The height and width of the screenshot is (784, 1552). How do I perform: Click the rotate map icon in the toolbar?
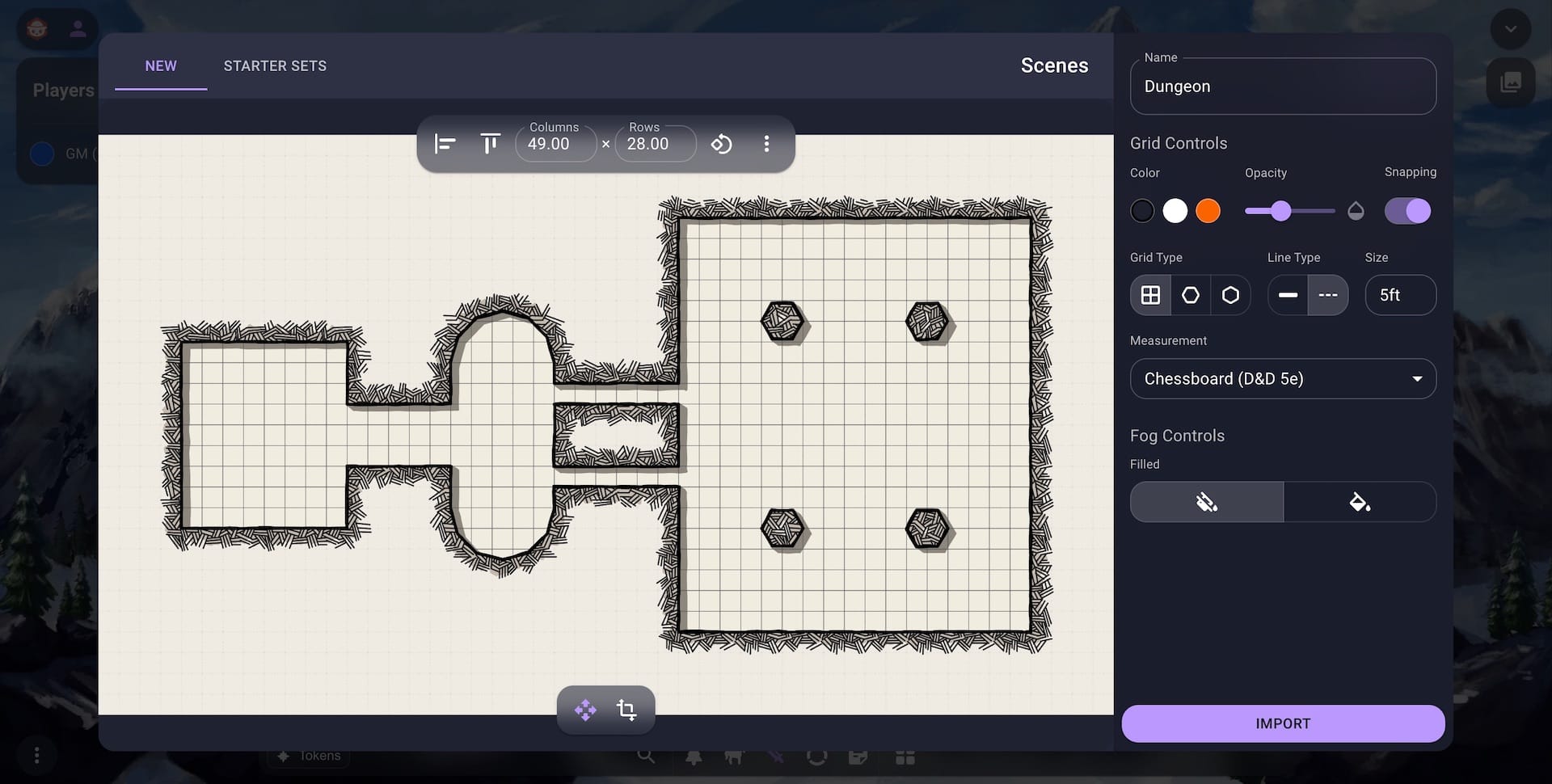click(722, 144)
